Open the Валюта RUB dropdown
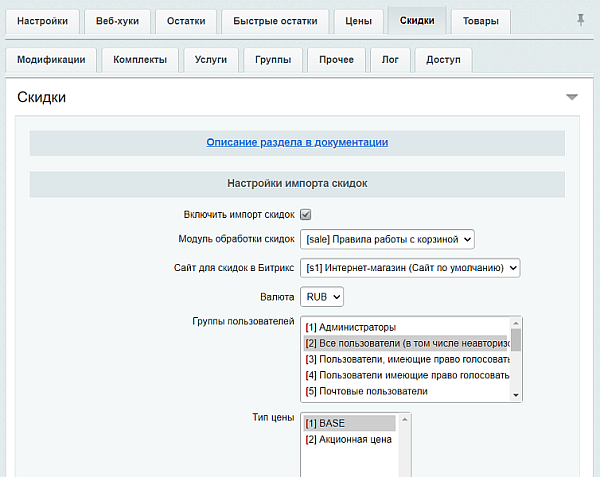 point(323,297)
